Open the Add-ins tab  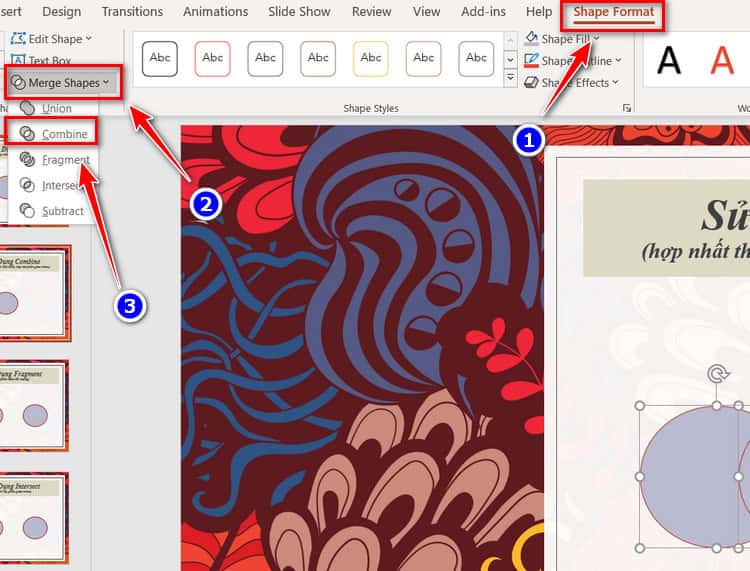pos(484,11)
